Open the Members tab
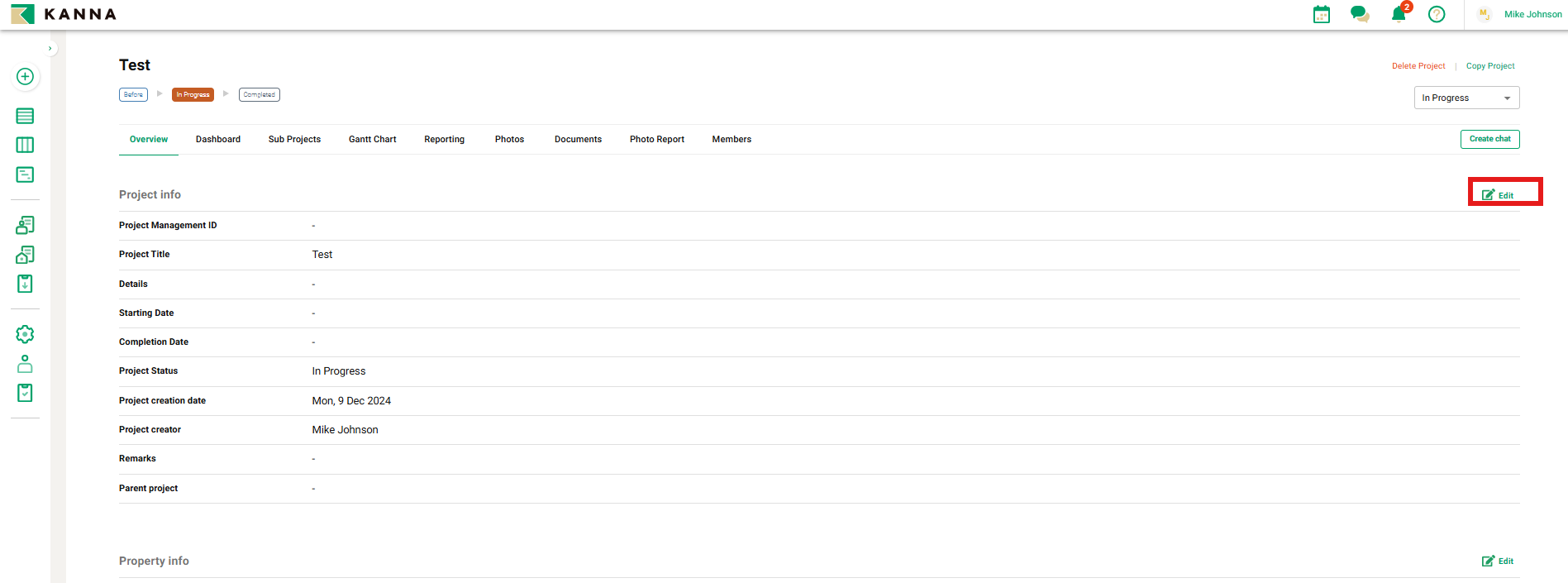This screenshot has width=1568, height=583. tap(732, 139)
